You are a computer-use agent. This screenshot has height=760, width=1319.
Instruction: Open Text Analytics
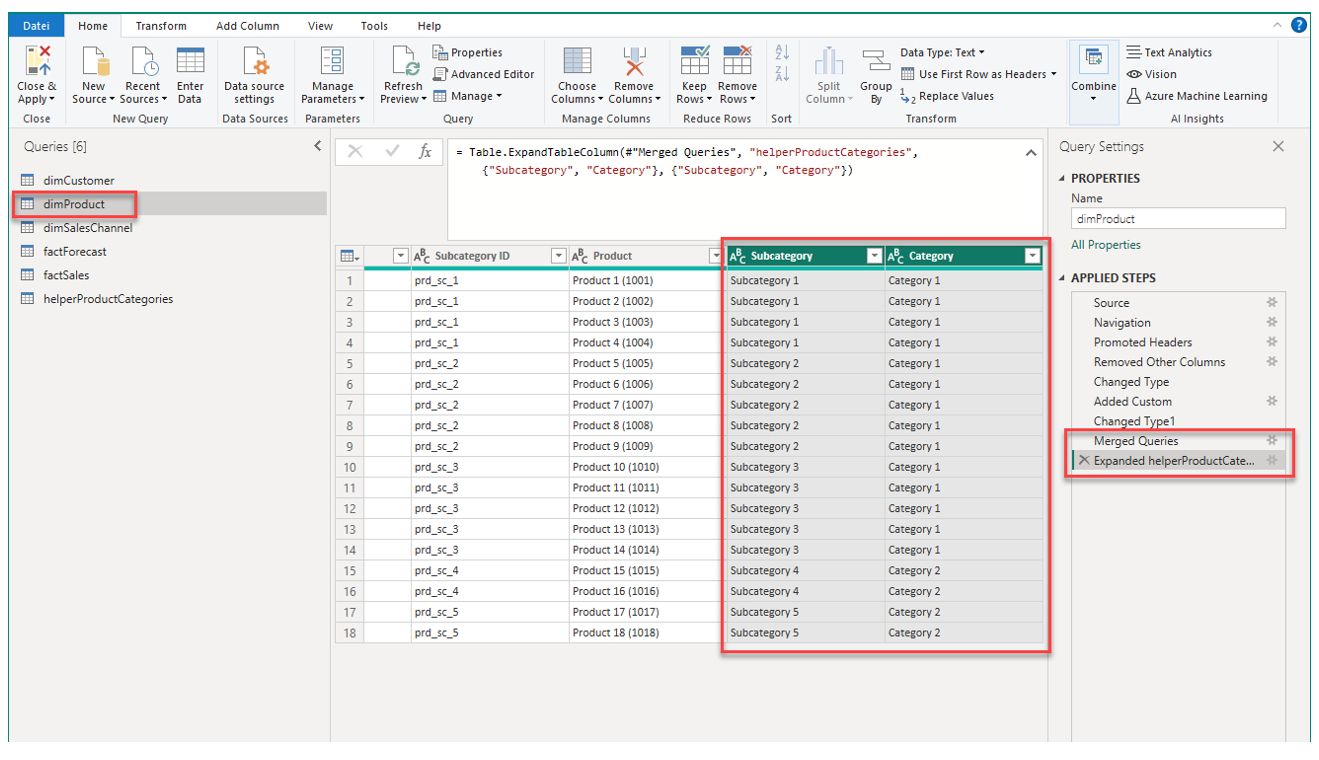pyautogui.click(x=1169, y=52)
